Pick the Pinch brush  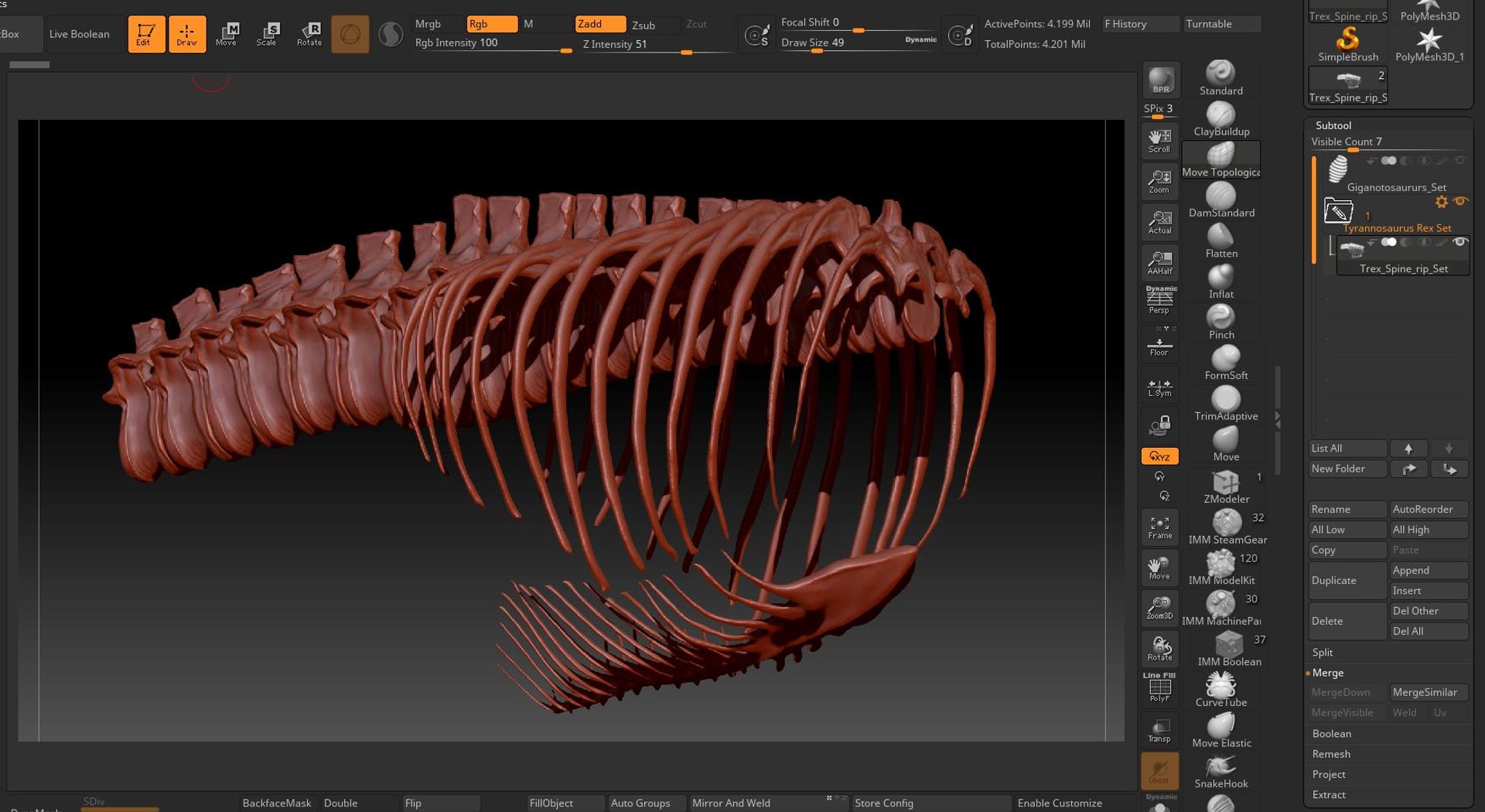point(1220,322)
